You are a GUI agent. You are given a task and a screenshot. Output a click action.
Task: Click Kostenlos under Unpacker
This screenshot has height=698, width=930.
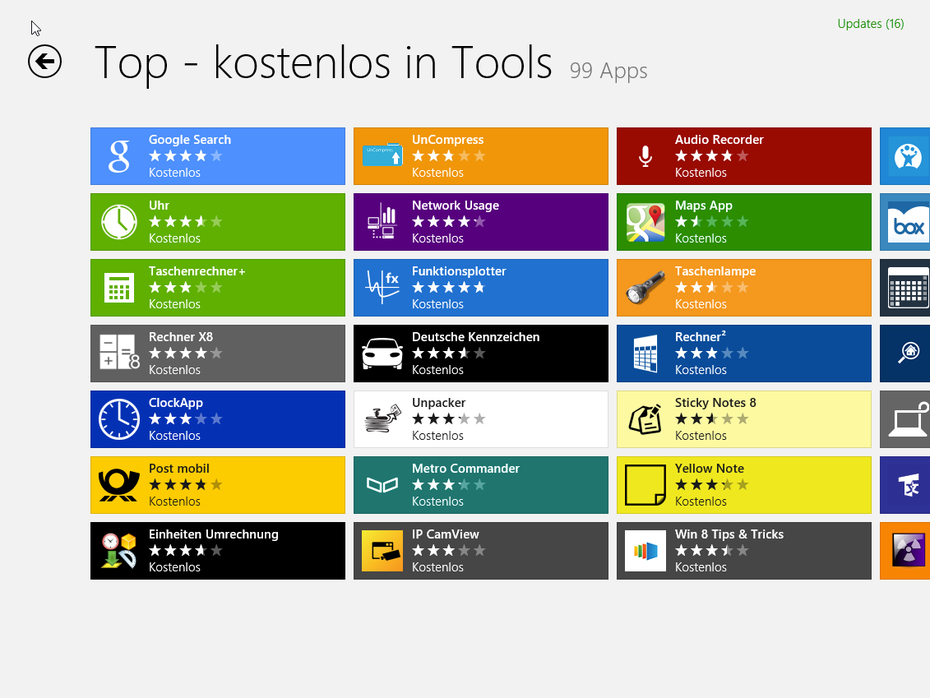[438, 436]
